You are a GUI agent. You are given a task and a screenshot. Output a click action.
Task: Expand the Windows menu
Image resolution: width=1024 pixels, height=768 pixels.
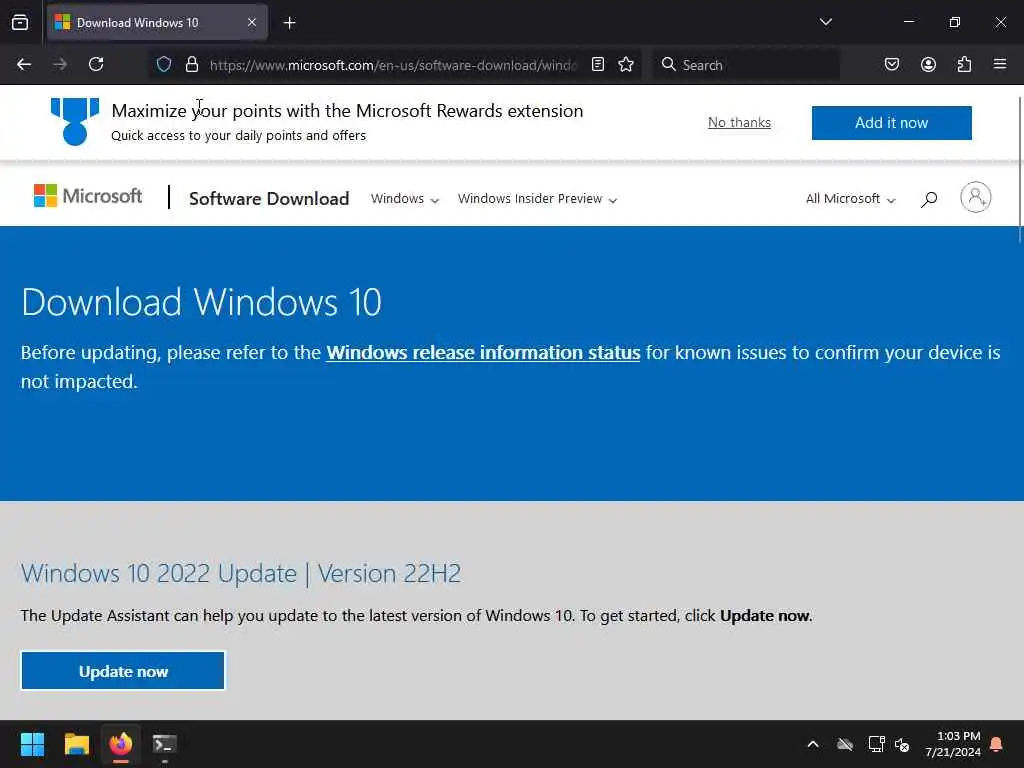[405, 199]
